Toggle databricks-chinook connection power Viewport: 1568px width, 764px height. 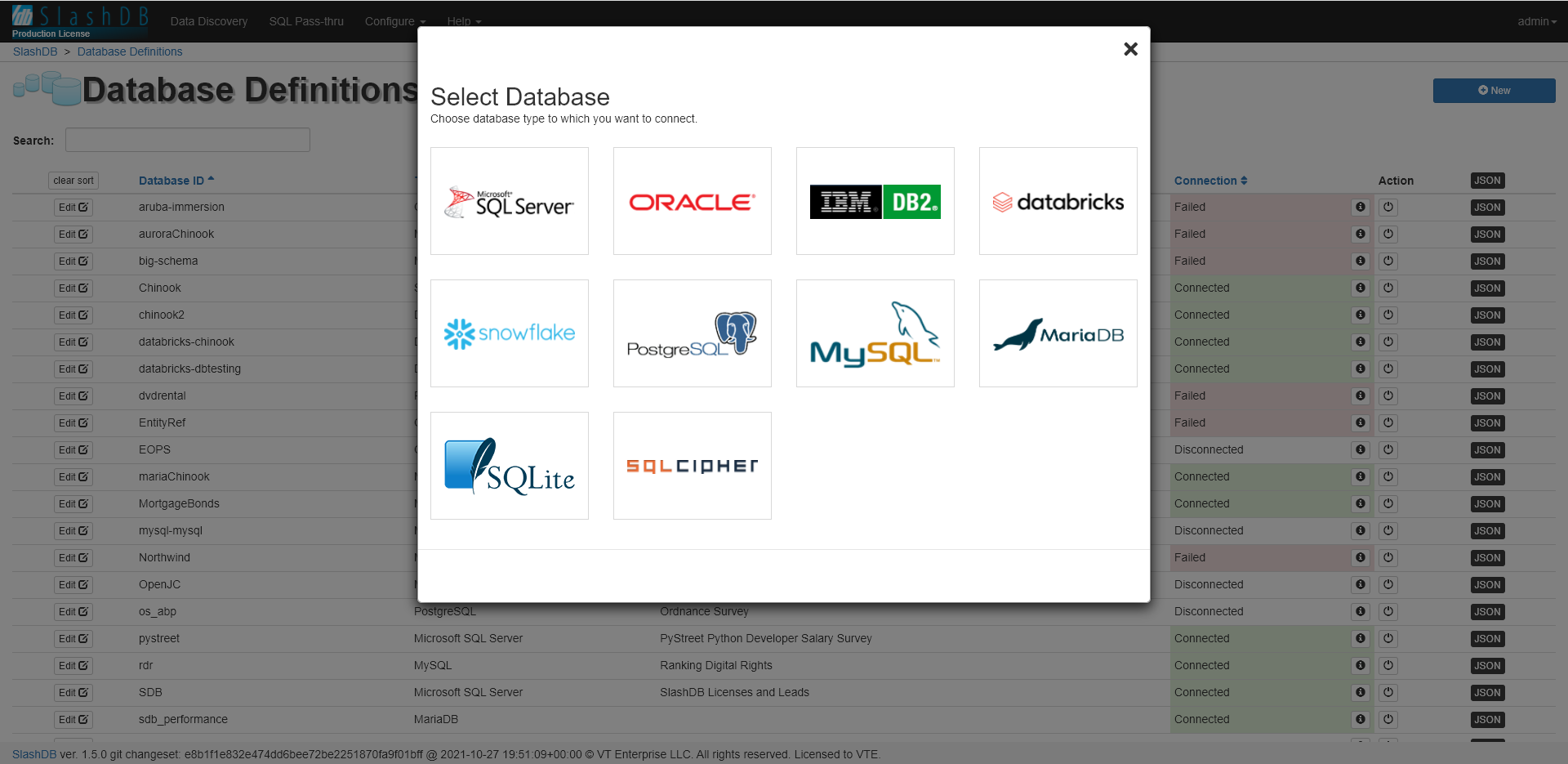pos(1388,342)
